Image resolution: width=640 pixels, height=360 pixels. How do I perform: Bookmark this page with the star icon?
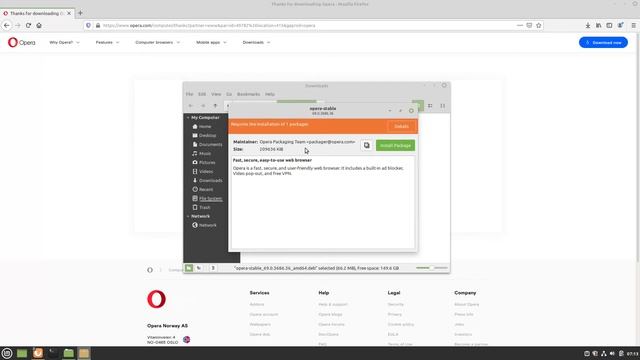click(x=539, y=25)
